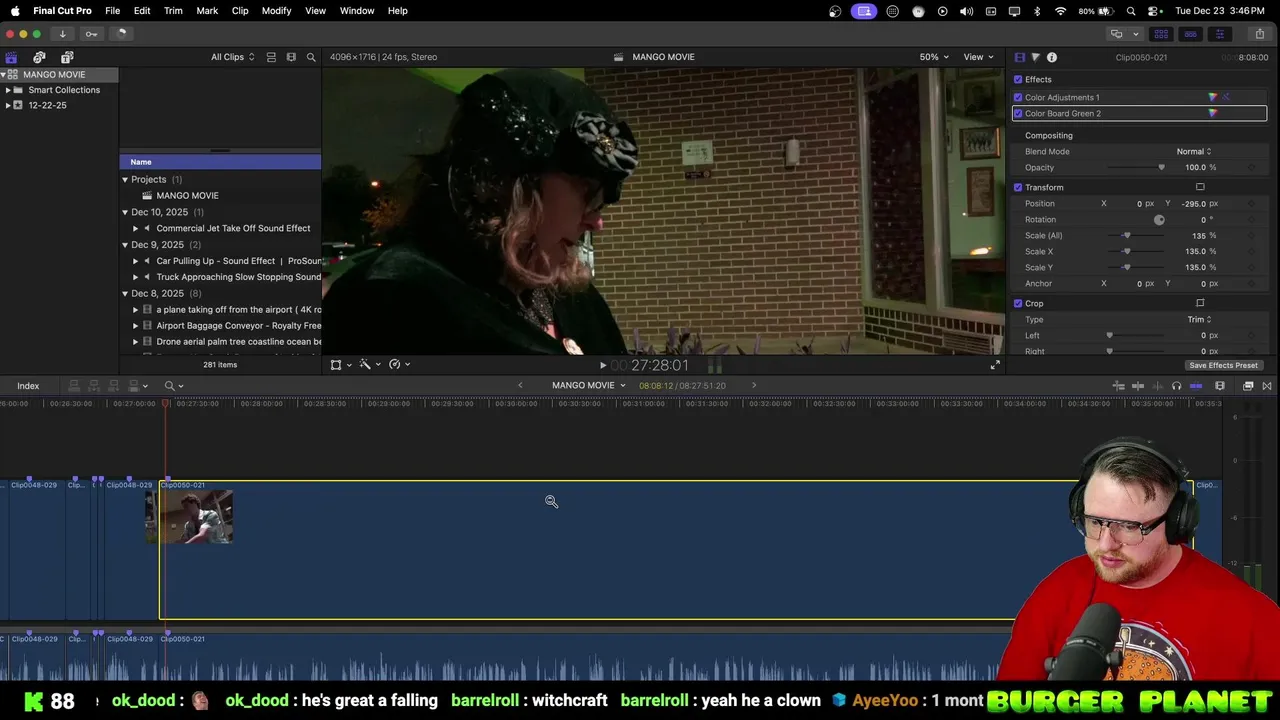Toggle audio skimming headphones icon
The height and width of the screenshot is (720, 1280).
coord(1176,386)
